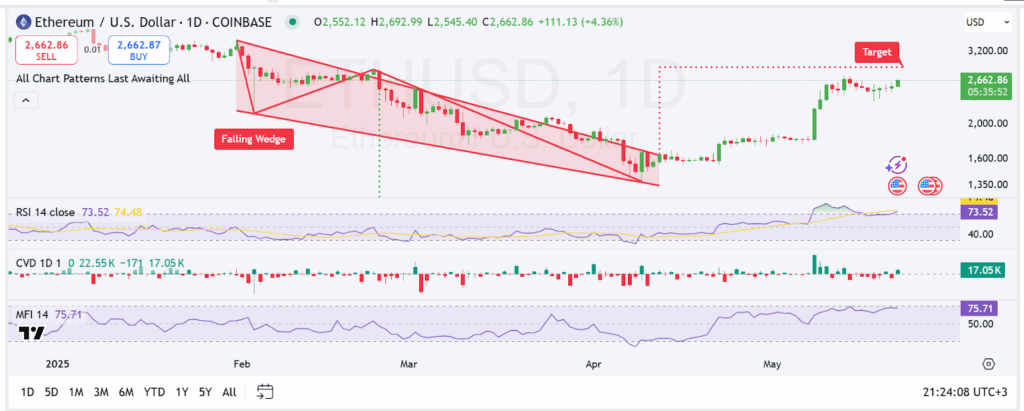
Task: Click the +111.13 (+4.36%) change value
Action: tap(579, 22)
